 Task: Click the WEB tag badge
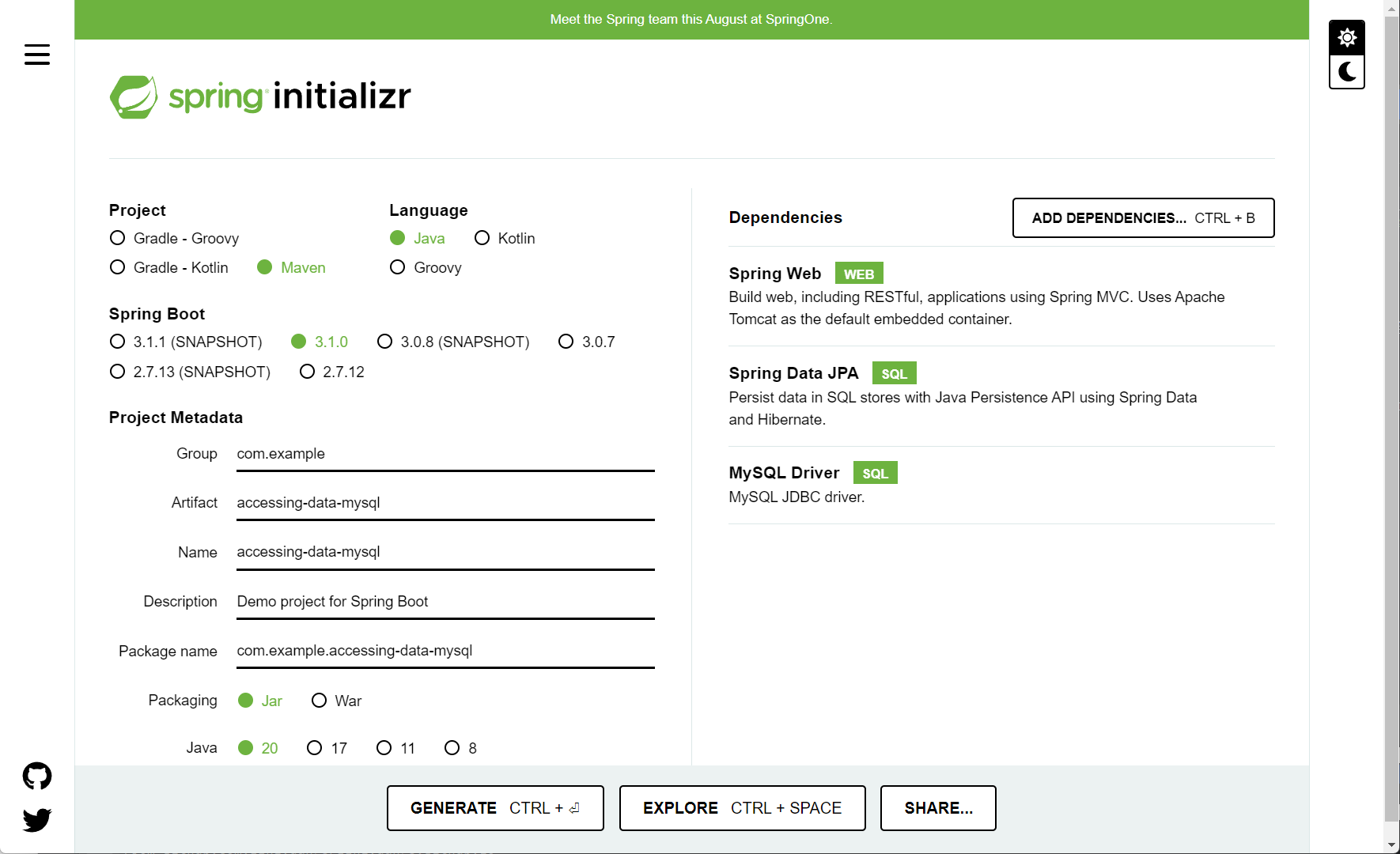tap(859, 274)
